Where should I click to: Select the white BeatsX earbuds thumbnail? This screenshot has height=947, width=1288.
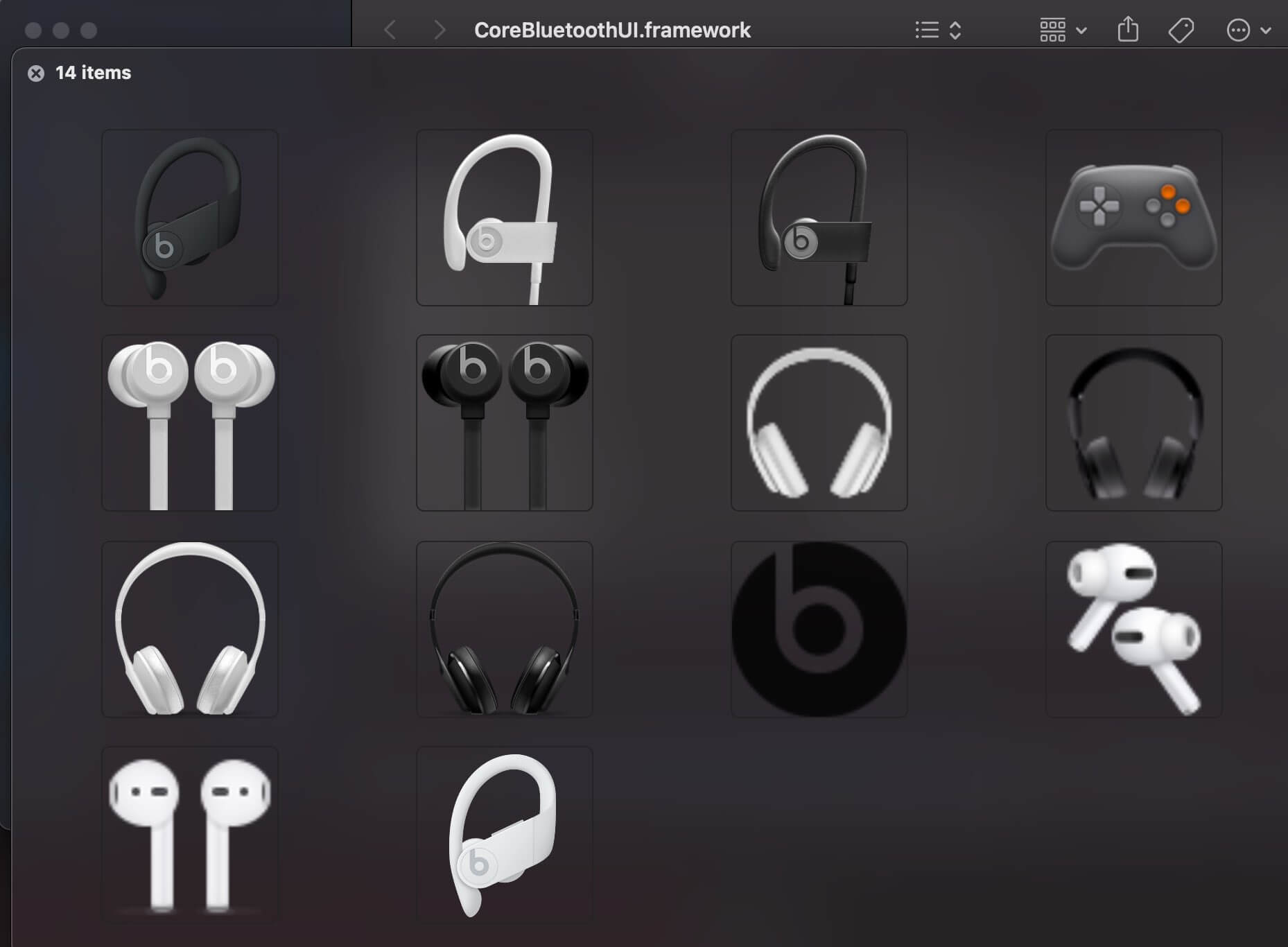(x=190, y=423)
